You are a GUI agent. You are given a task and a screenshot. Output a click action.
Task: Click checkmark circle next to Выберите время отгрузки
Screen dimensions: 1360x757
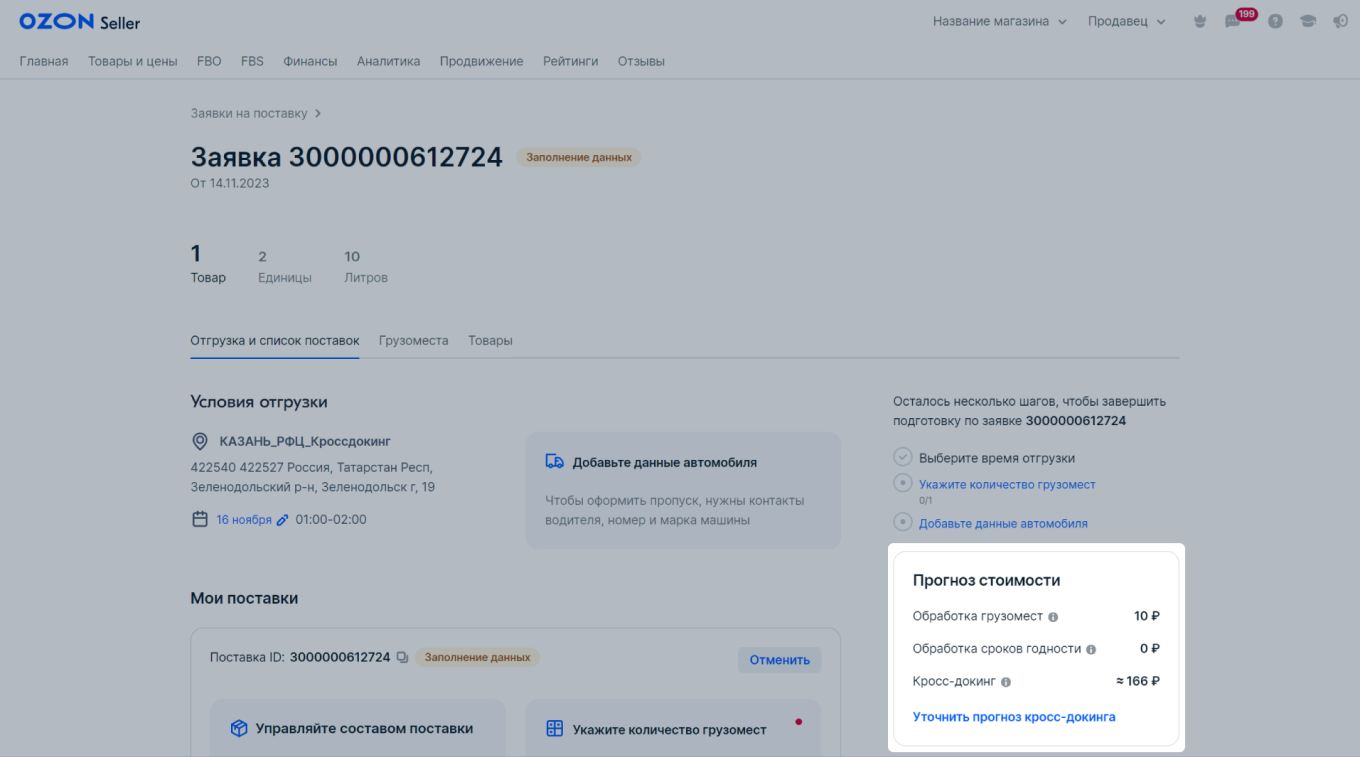(x=903, y=457)
